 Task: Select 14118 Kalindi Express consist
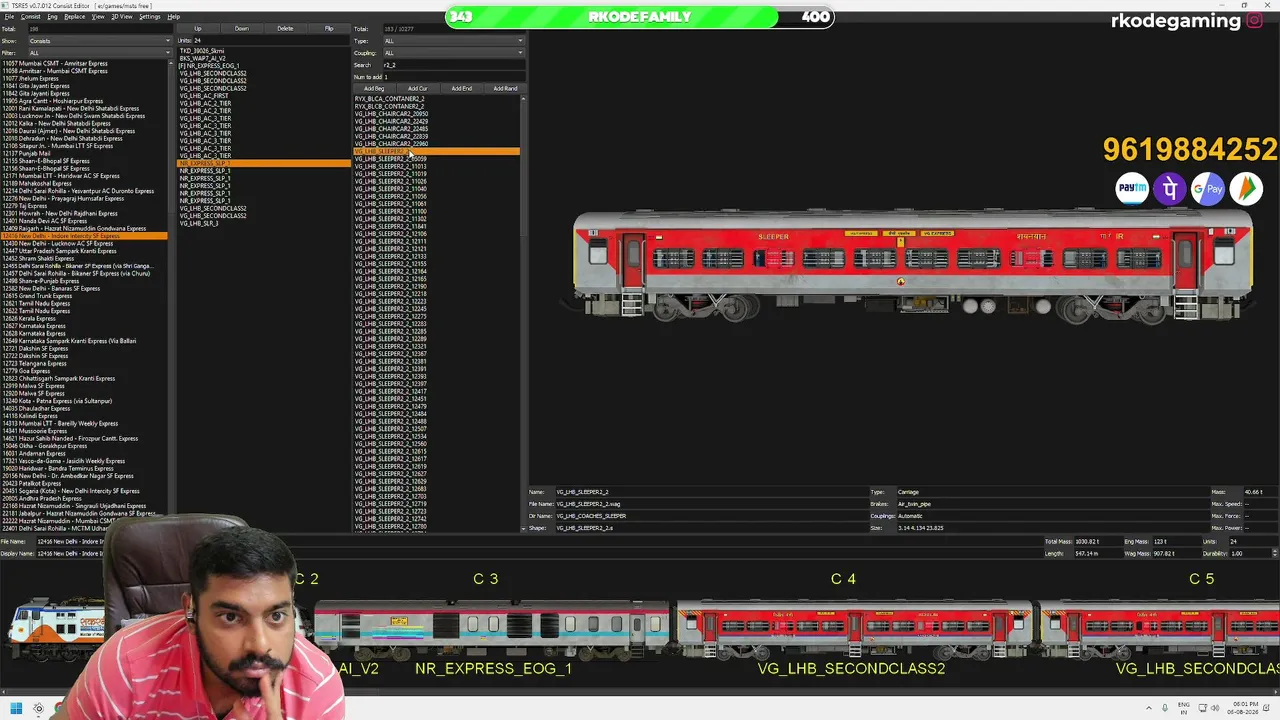pos(30,416)
